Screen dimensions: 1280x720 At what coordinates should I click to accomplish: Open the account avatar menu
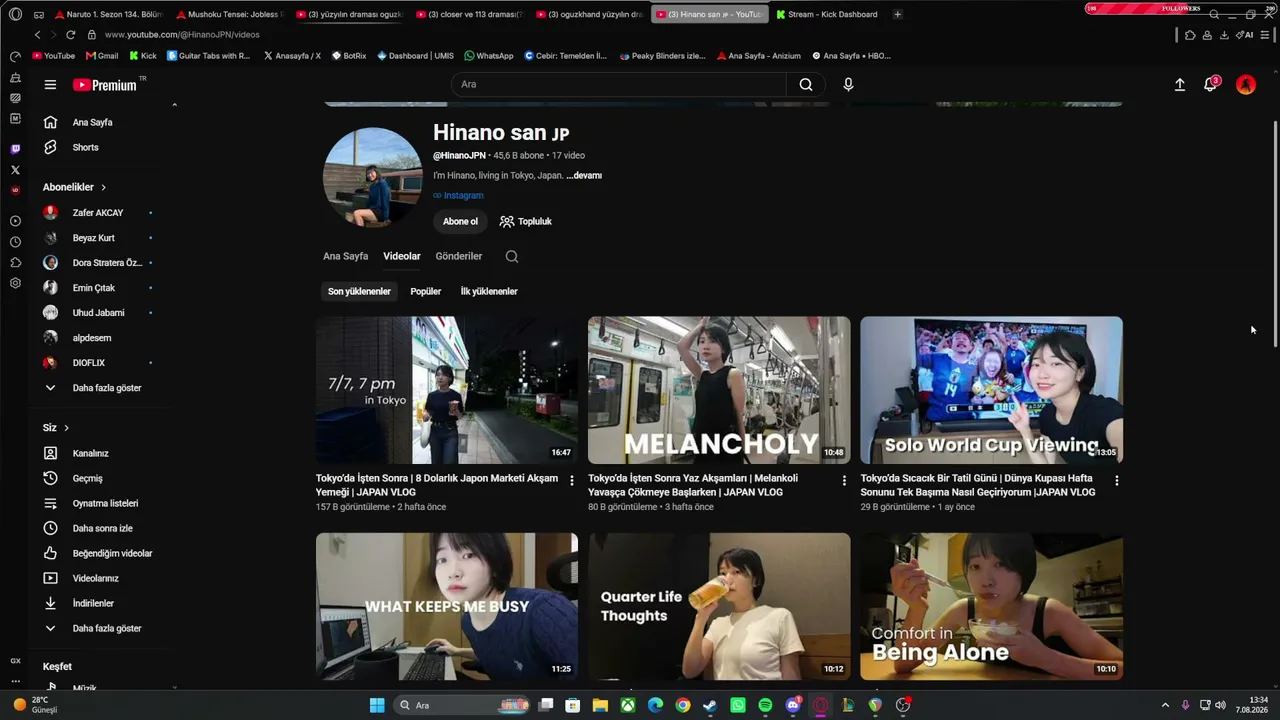(x=1246, y=85)
